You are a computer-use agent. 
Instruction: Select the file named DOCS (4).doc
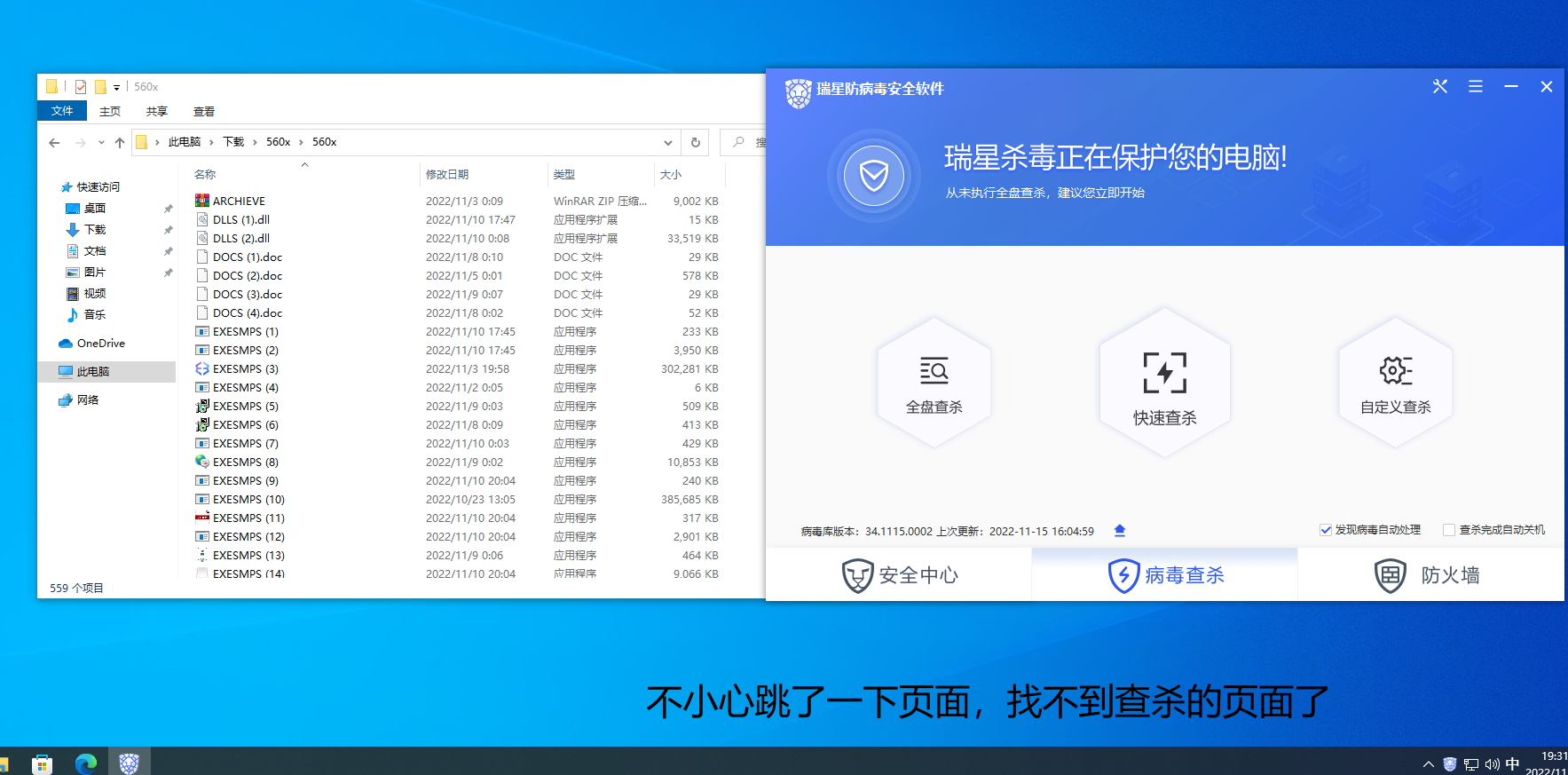[x=248, y=312]
